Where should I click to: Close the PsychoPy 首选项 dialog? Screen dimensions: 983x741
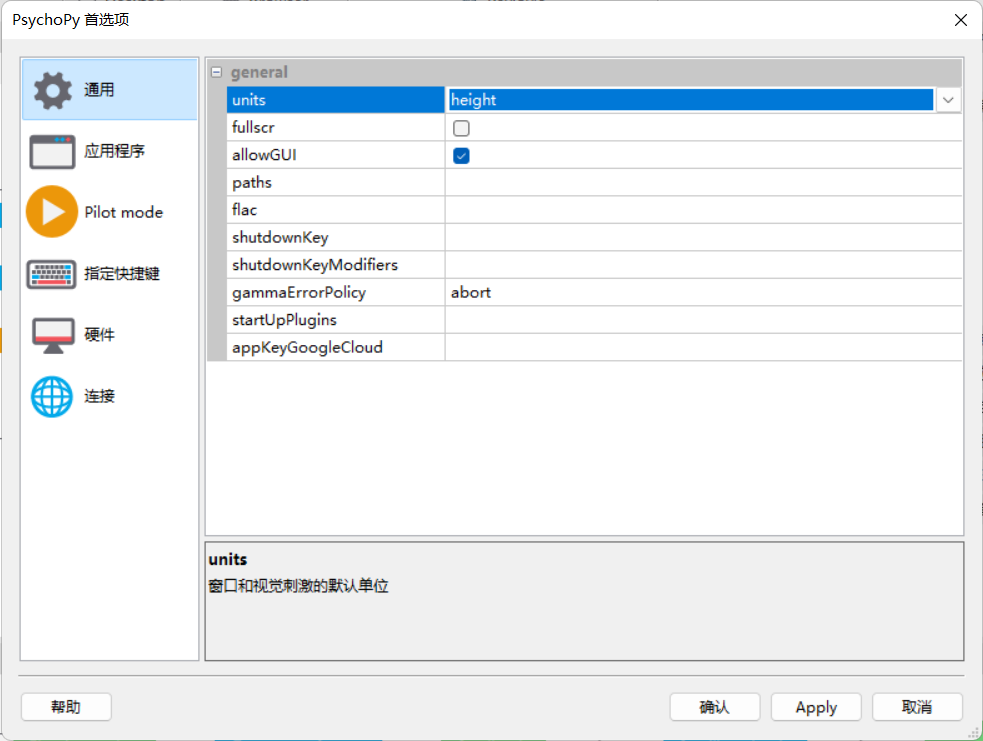pos(960,20)
